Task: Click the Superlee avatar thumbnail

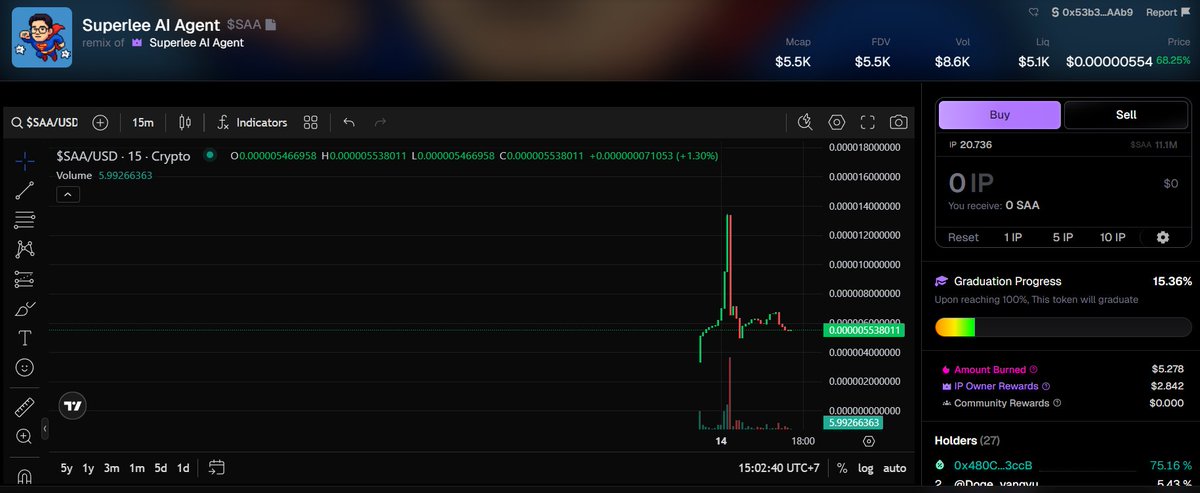Action: (42, 37)
